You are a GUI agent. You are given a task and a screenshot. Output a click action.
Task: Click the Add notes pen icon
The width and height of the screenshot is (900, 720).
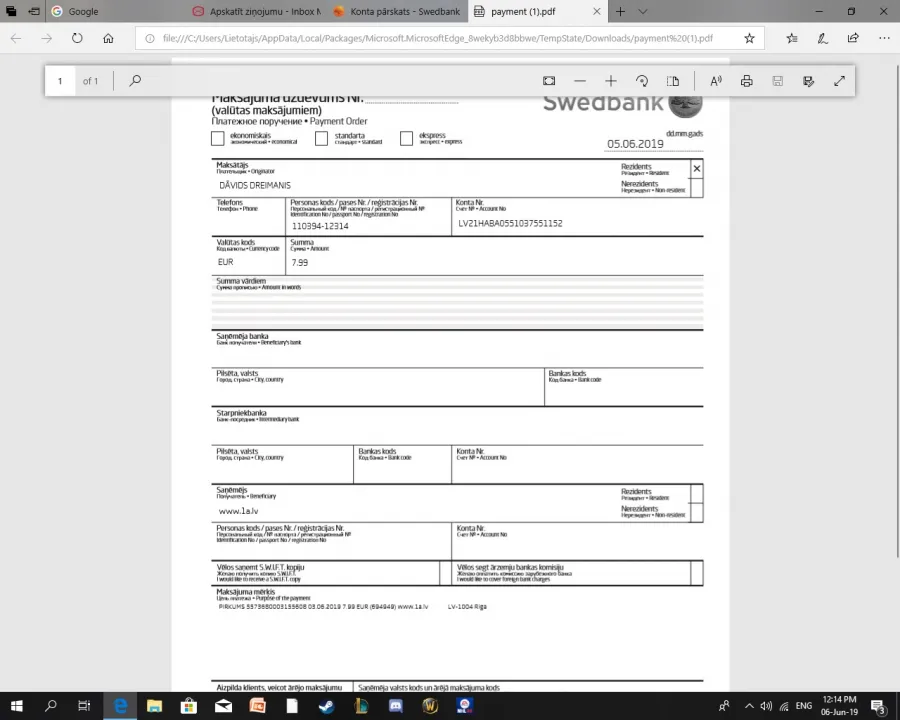823,38
